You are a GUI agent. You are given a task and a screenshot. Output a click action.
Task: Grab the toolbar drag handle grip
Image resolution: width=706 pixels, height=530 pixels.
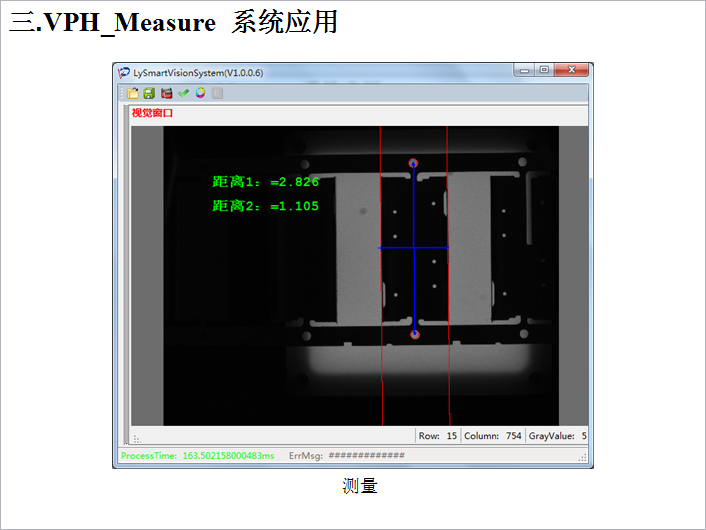point(120,93)
